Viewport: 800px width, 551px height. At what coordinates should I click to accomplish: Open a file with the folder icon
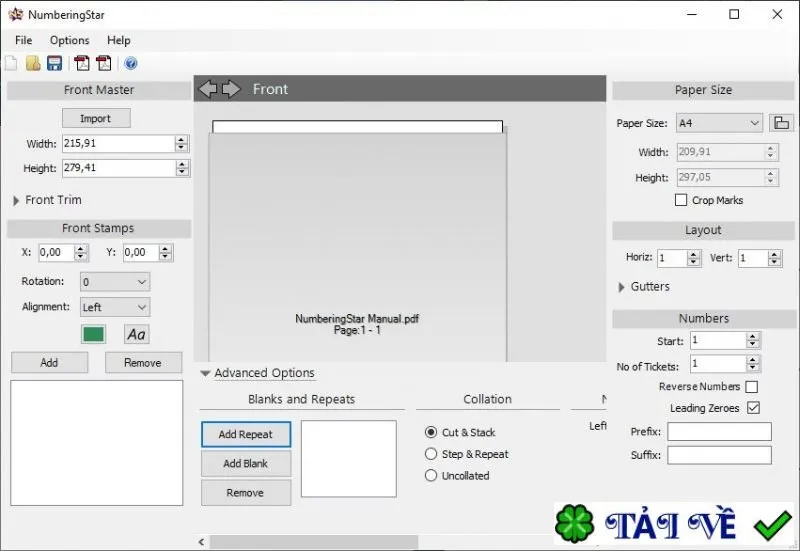pyautogui.click(x=33, y=63)
